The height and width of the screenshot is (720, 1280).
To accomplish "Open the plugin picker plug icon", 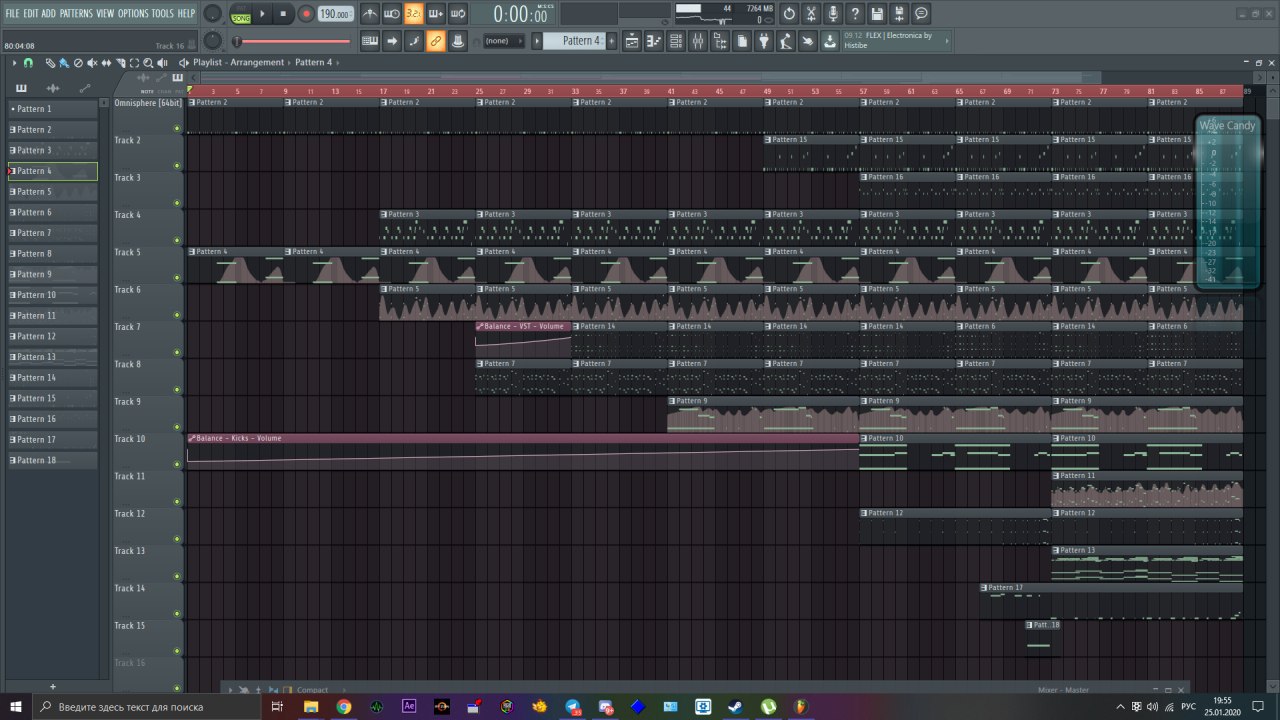I will (x=764, y=41).
